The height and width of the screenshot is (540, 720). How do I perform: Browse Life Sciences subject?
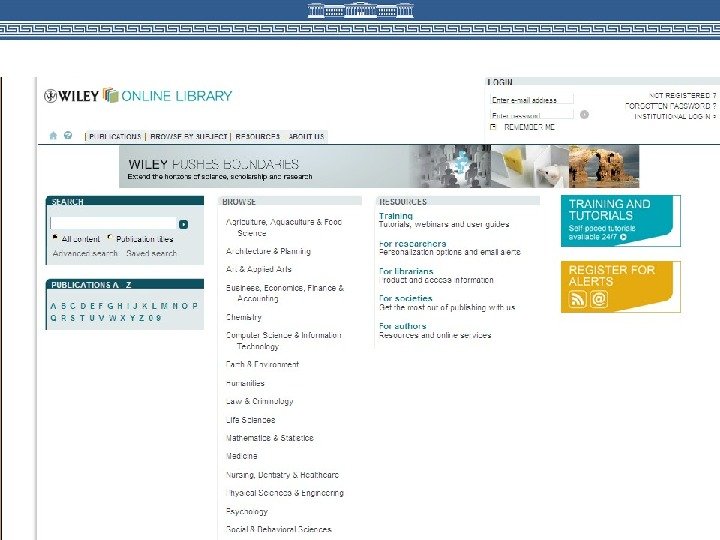(250, 420)
